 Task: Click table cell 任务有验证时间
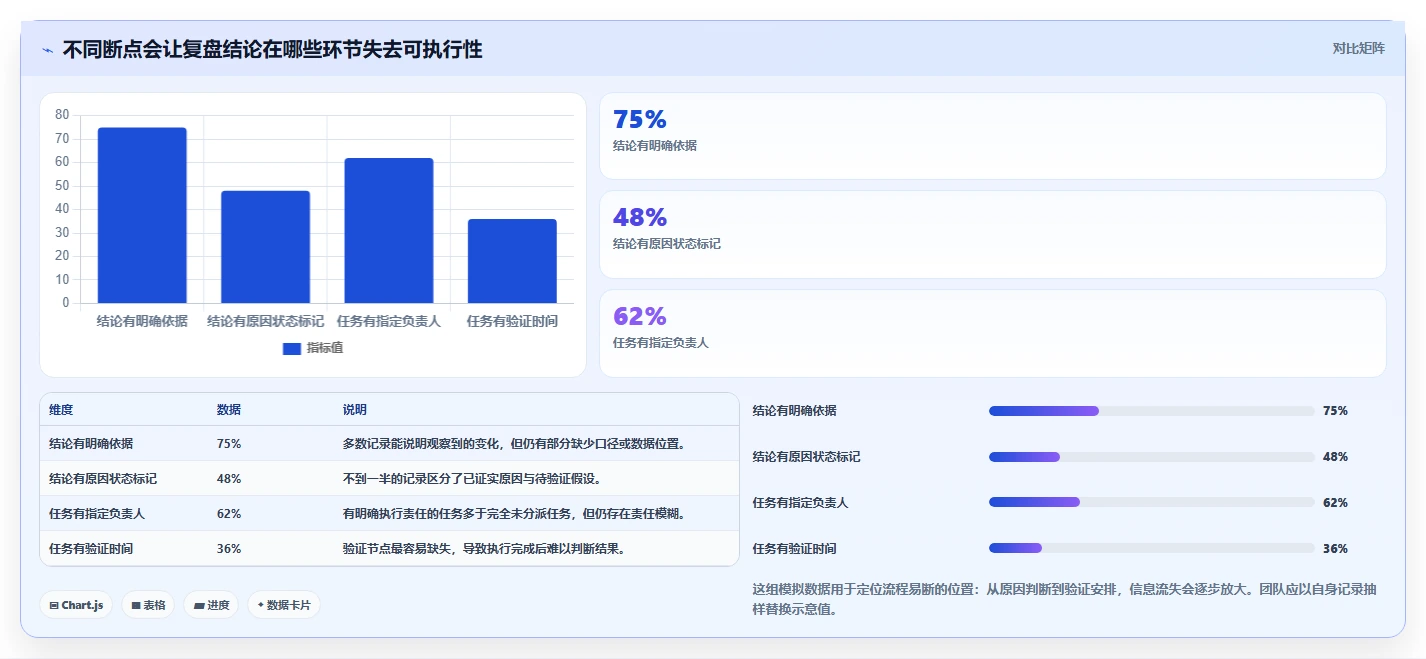(x=91, y=549)
